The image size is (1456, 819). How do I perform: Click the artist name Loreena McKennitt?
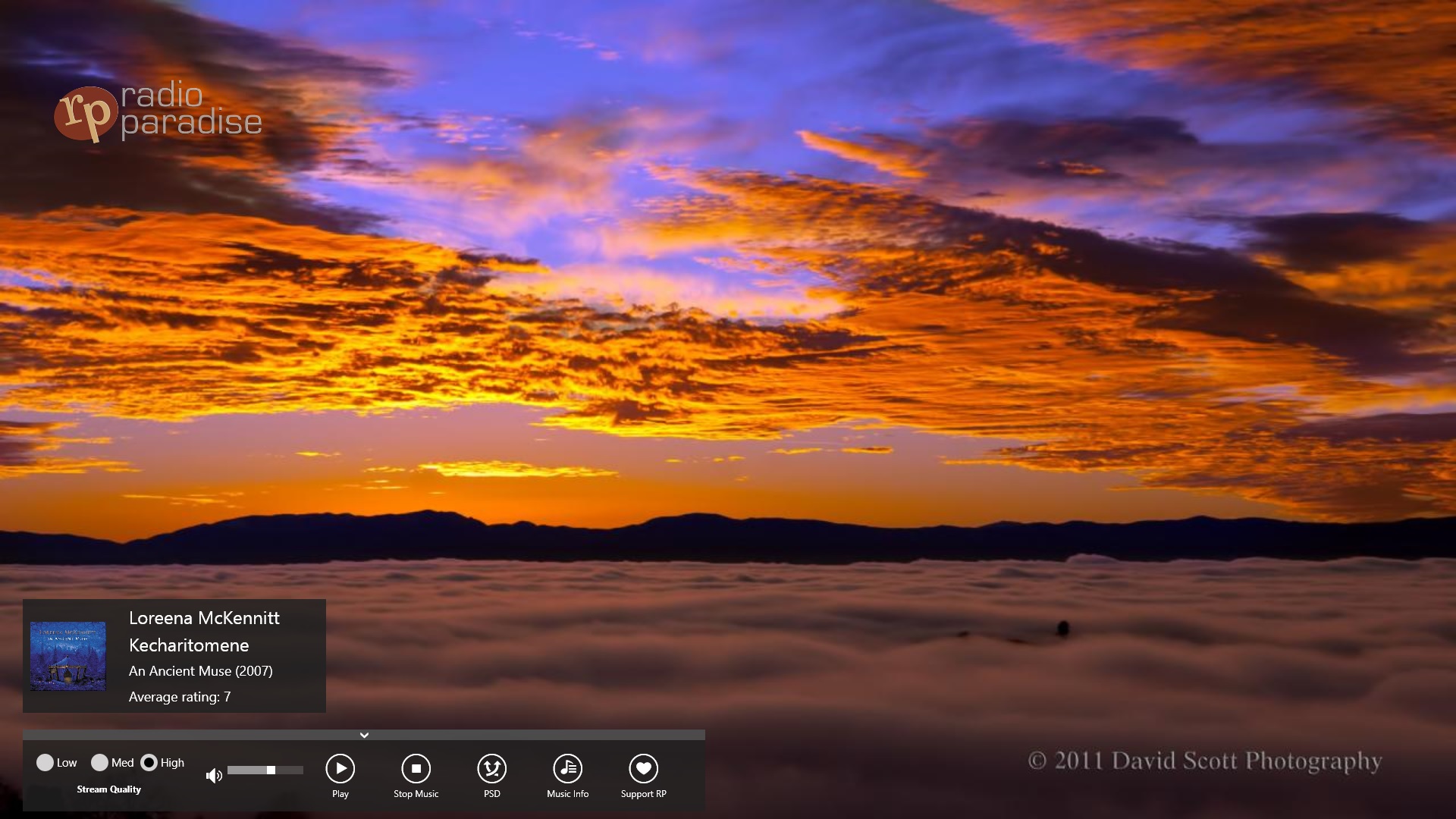pos(203,618)
